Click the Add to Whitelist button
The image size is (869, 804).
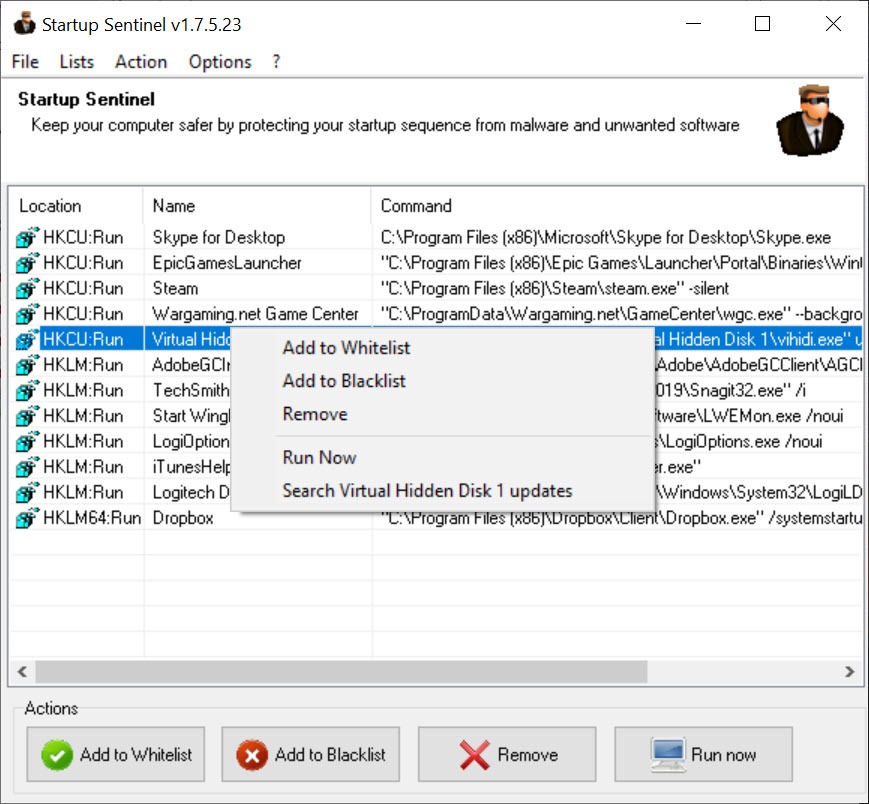[x=116, y=754]
